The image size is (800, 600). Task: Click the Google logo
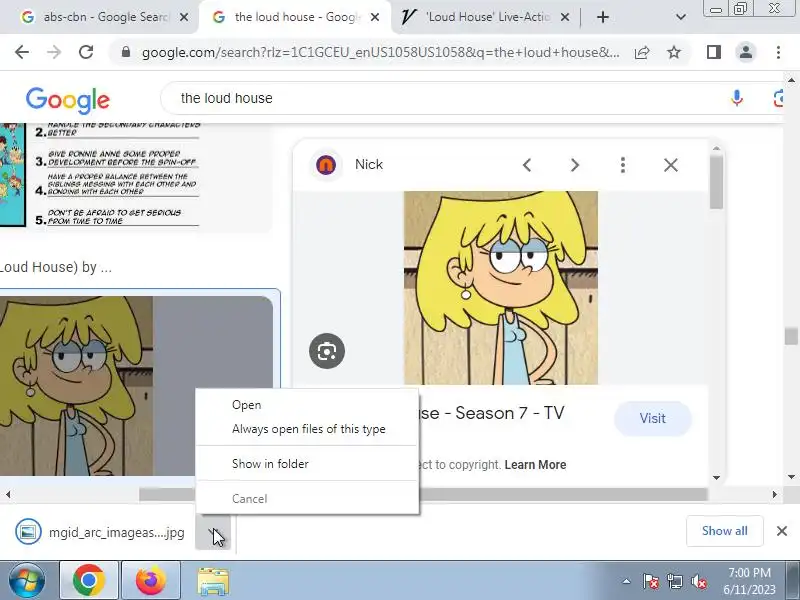click(x=68, y=100)
